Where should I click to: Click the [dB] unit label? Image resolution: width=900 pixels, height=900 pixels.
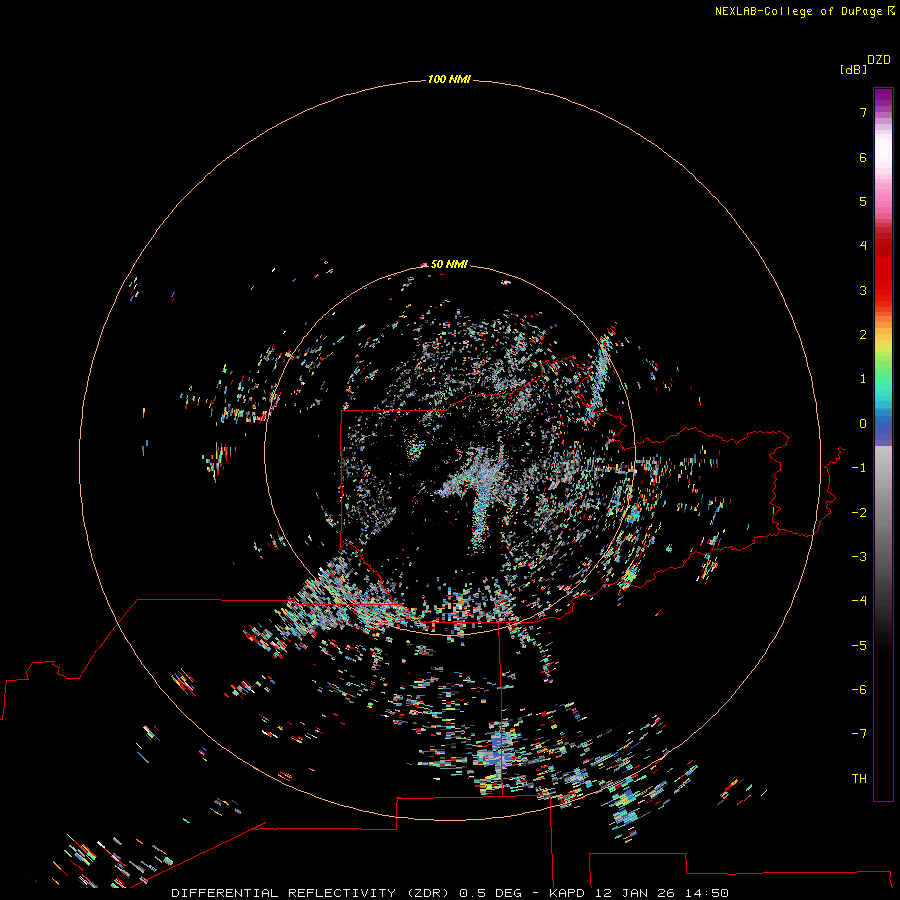pyautogui.click(x=854, y=70)
